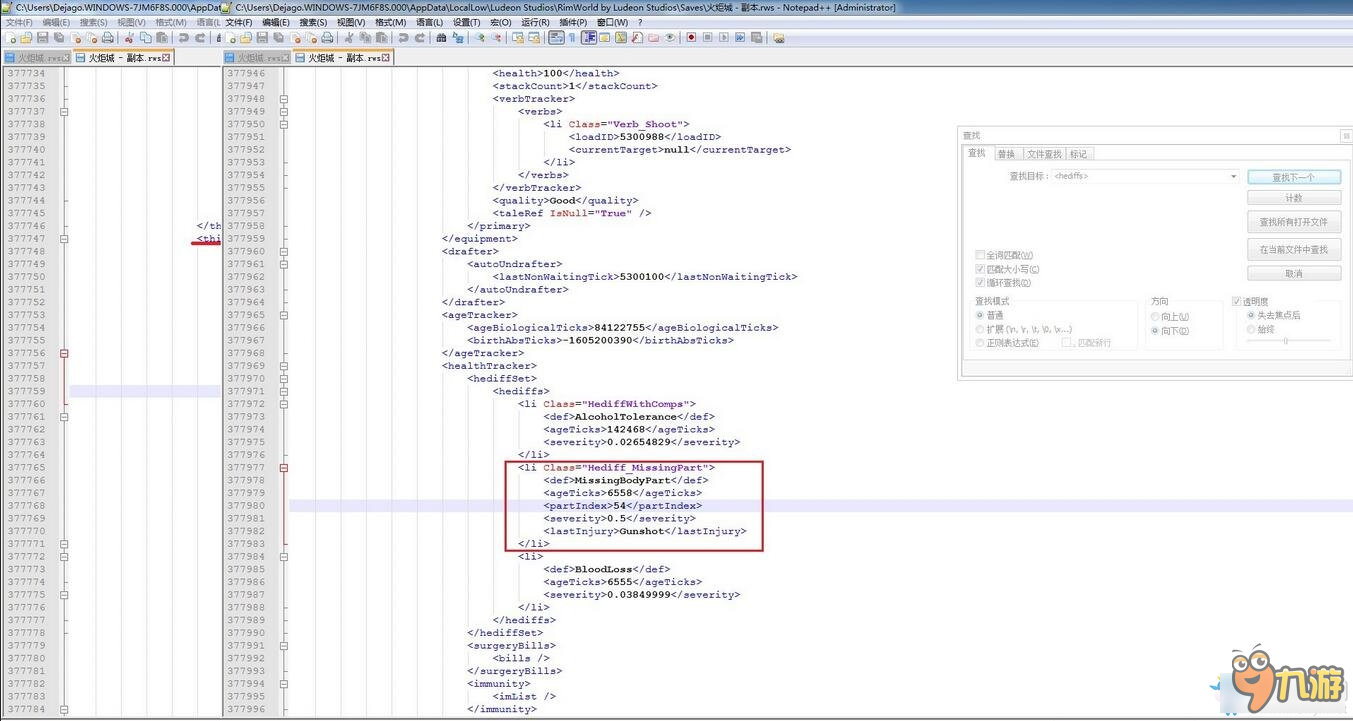Screen dimensions: 1353x721
Task: Switch to 标记 tab in Find dialog
Action: [x=1078, y=154]
